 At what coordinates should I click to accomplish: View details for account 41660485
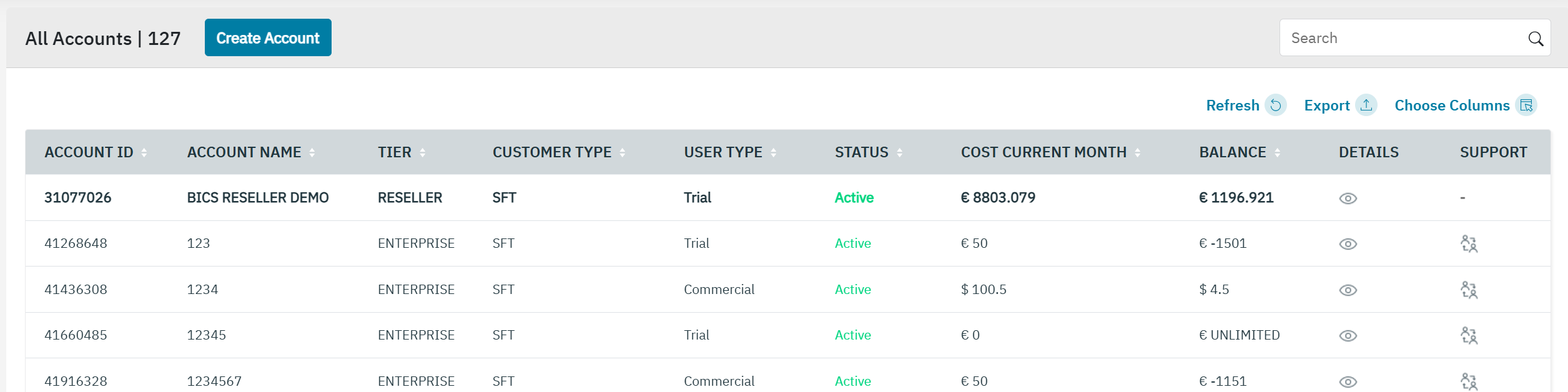click(1348, 336)
